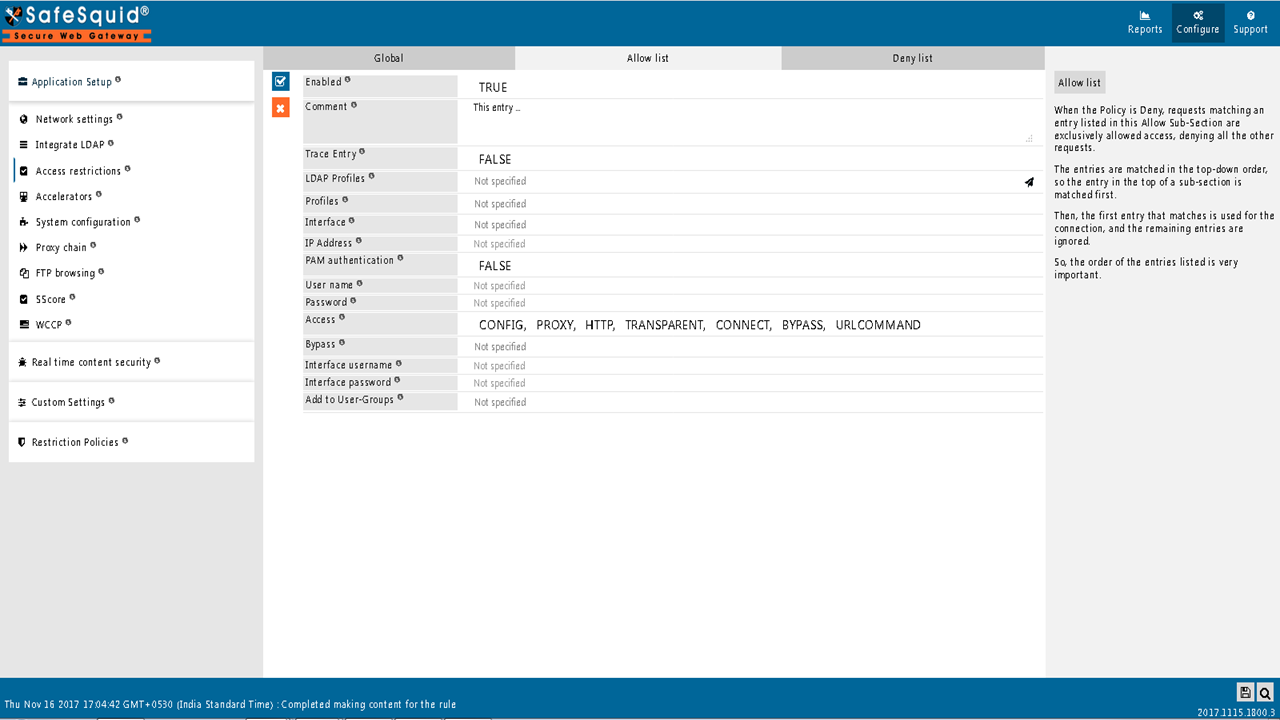The image size is (1280, 720).
Task: Toggle the Enabled value TRUE
Action: click(x=493, y=87)
